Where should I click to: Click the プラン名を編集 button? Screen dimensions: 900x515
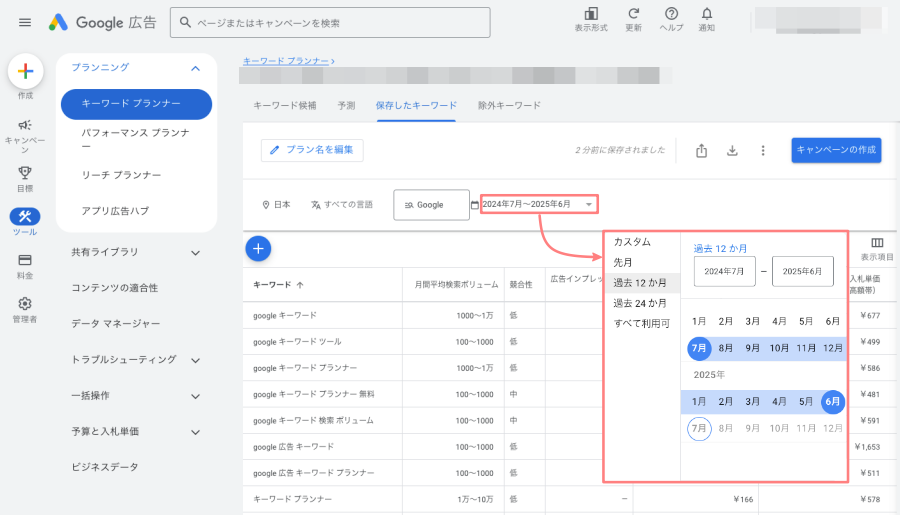coord(312,150)
